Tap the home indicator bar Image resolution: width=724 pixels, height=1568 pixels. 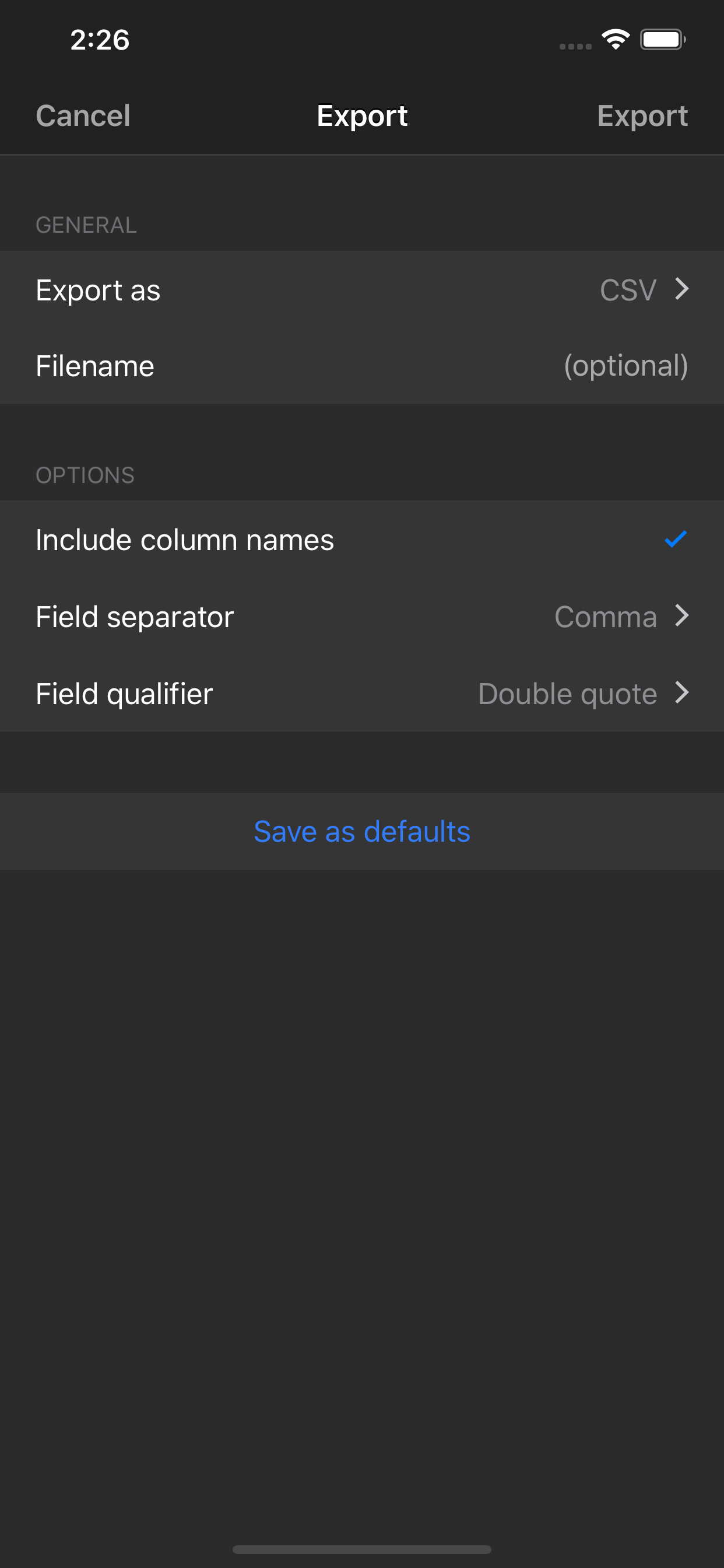click(362, 1549)
